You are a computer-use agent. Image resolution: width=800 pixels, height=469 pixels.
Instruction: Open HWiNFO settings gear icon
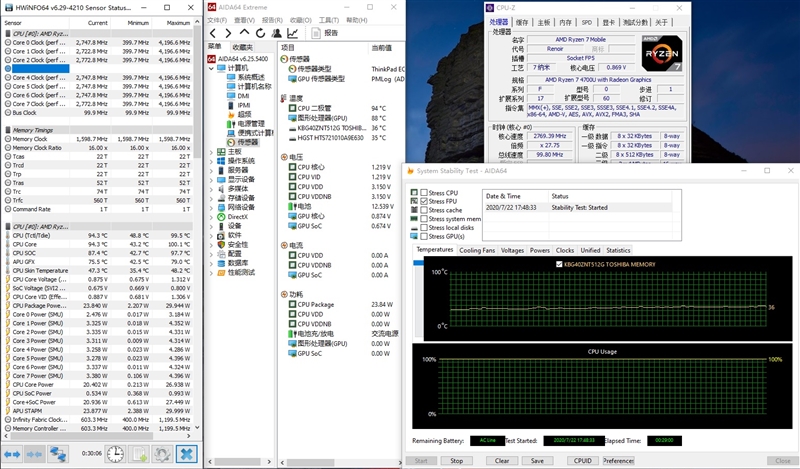[x=161, y=454]
